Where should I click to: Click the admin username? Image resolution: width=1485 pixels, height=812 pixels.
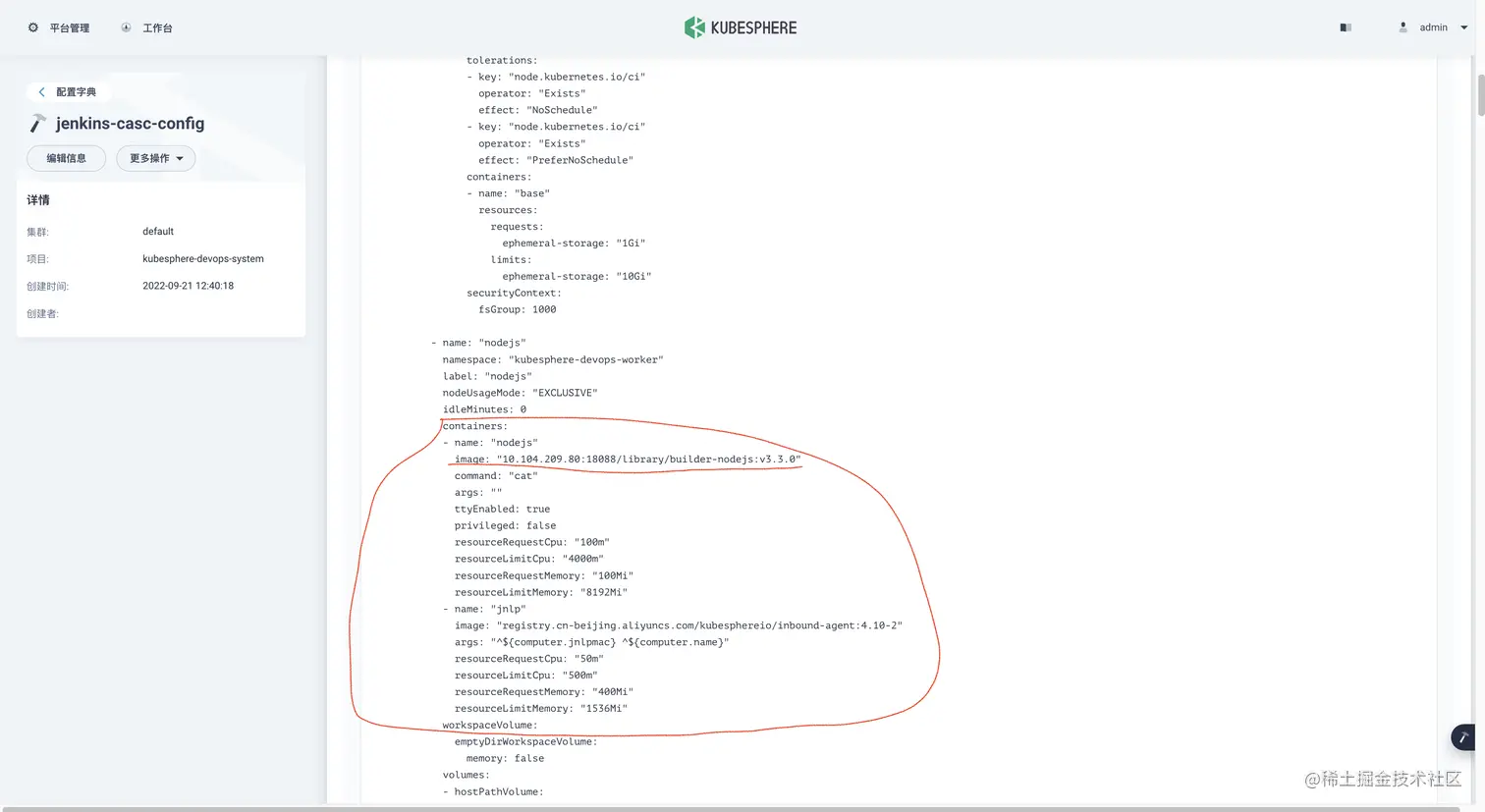pos(1433,27)
